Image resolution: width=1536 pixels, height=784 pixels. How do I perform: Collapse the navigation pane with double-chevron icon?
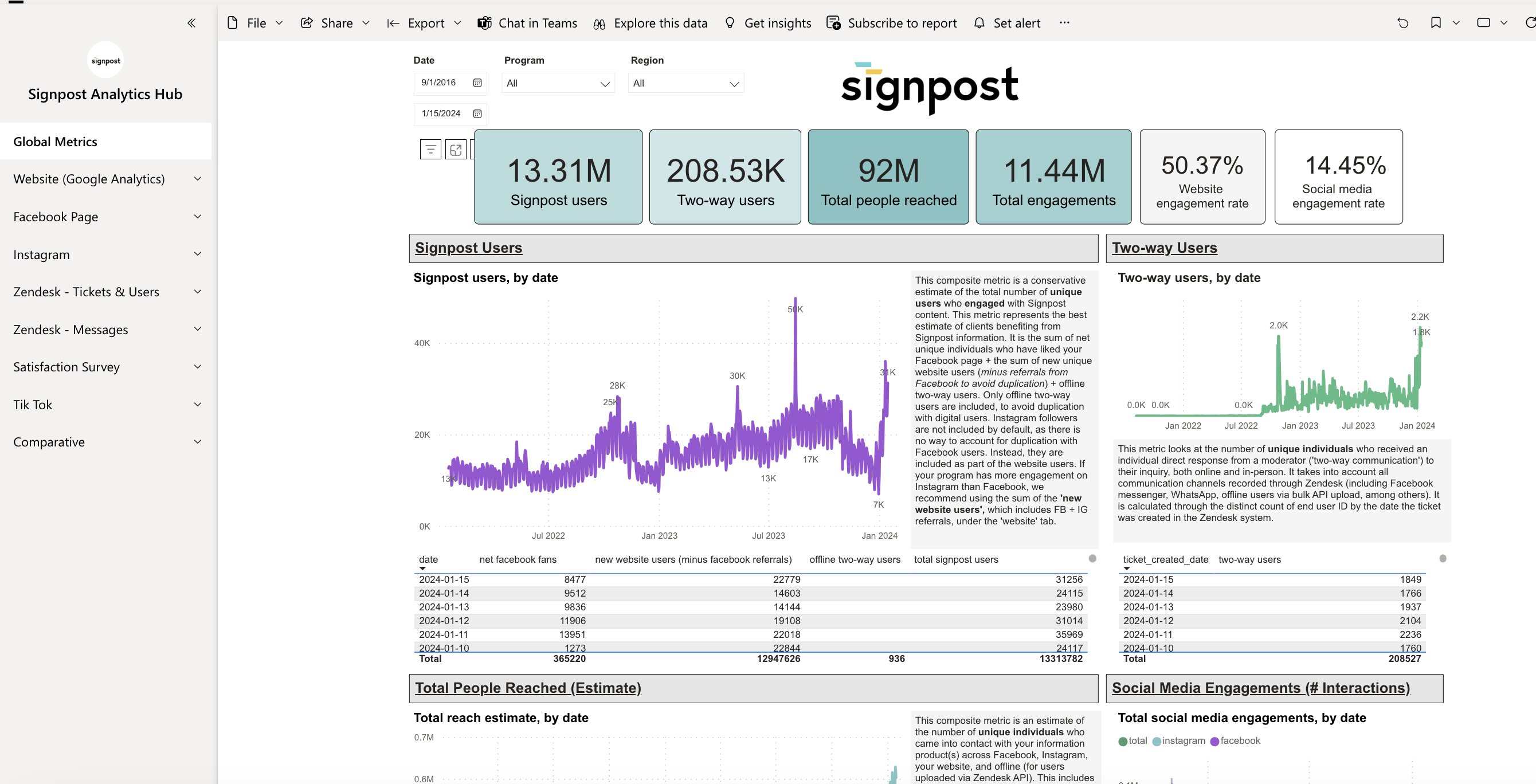point(191,23)
